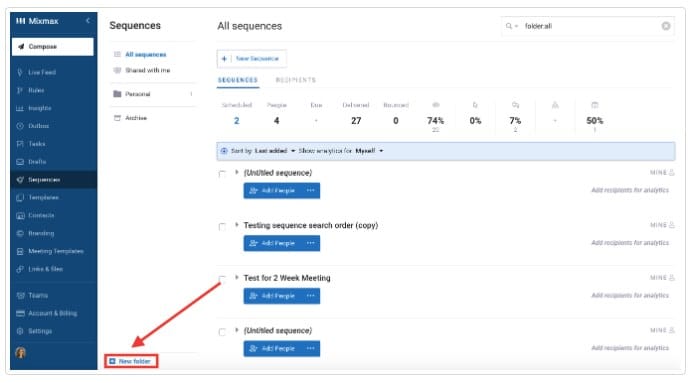Click the New Sequence button
Screen dimensions: 691x383
pos(252,59)
